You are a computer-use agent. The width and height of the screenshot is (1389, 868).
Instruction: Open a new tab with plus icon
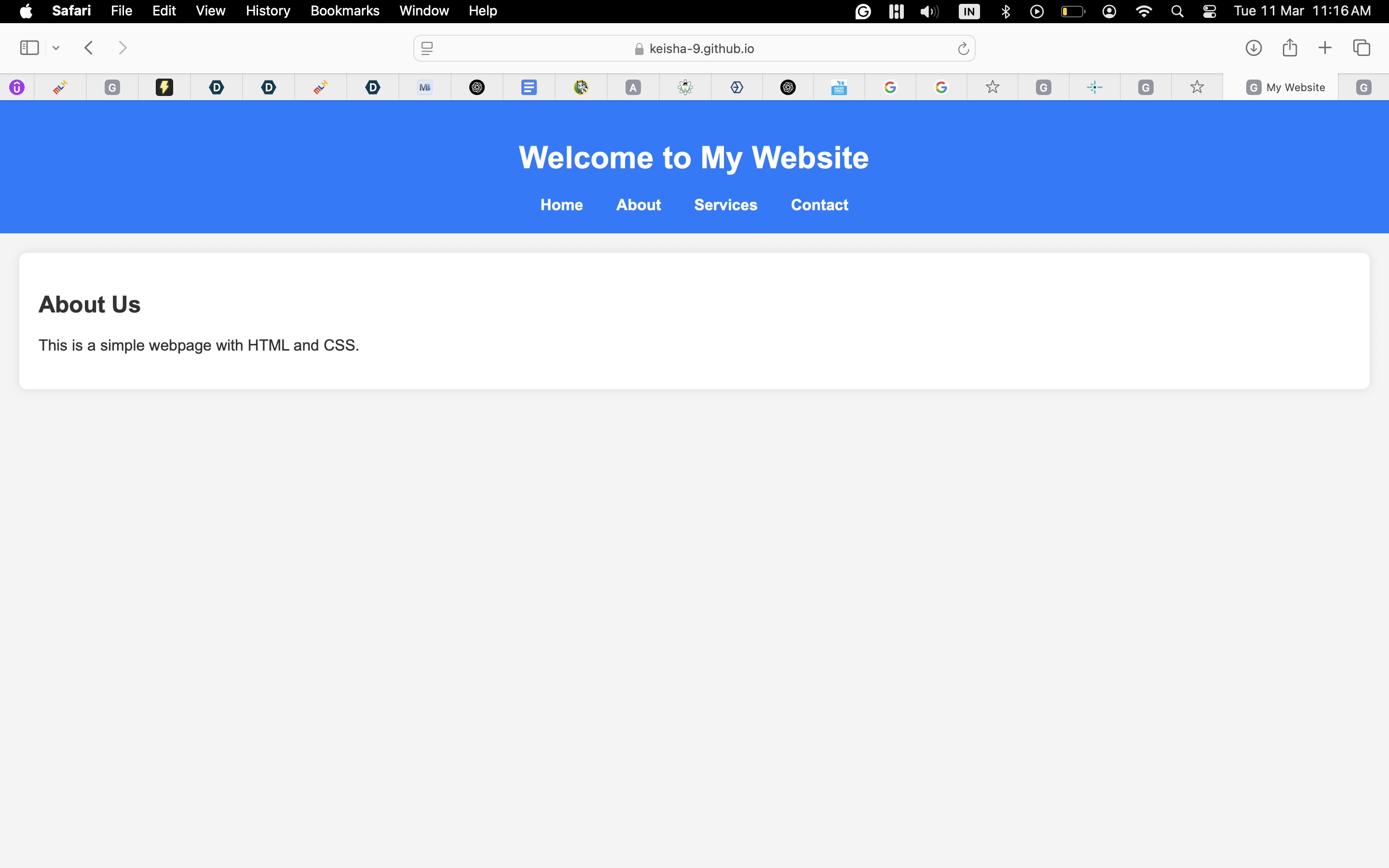[1325, 48]
